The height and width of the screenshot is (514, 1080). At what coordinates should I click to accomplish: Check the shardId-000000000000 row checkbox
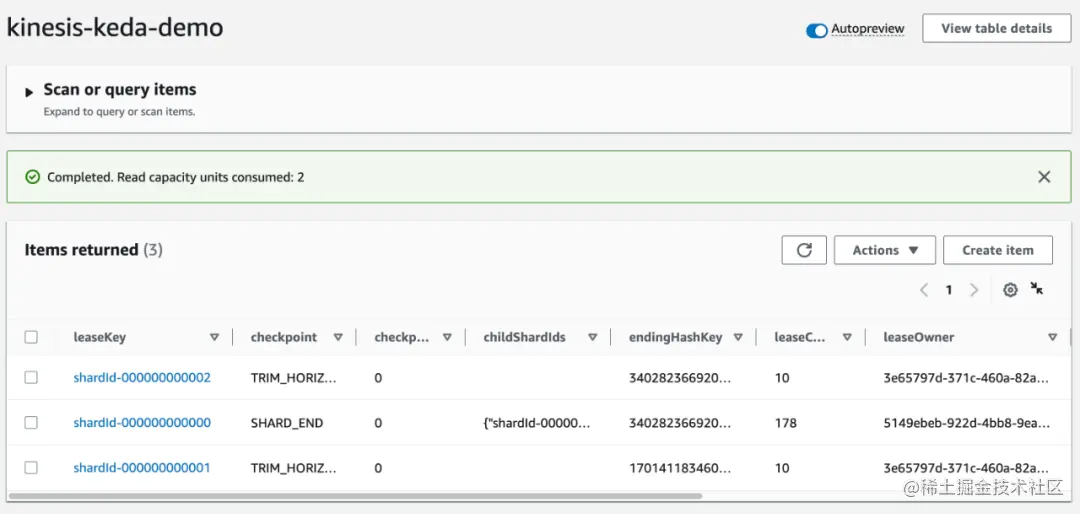coord(31,422)
